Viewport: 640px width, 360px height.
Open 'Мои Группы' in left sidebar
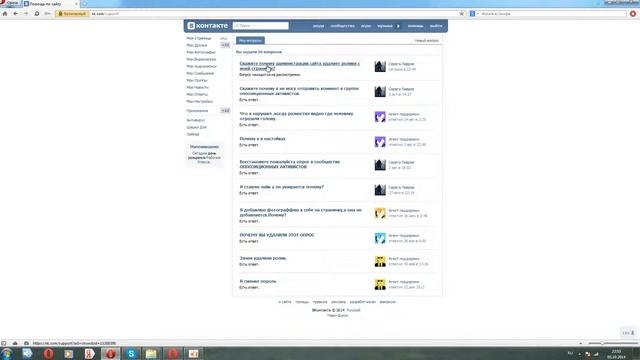[197, 80]
